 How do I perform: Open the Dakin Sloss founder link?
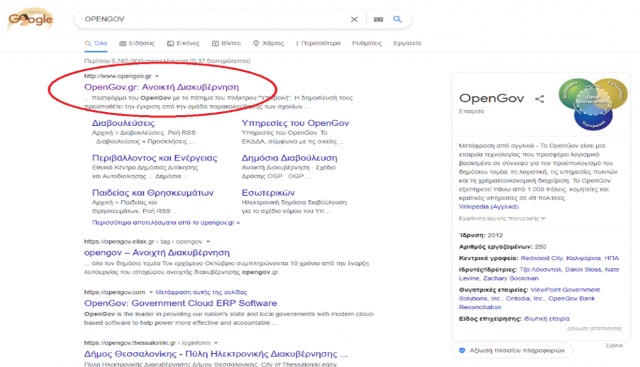(x=583, y=269)
